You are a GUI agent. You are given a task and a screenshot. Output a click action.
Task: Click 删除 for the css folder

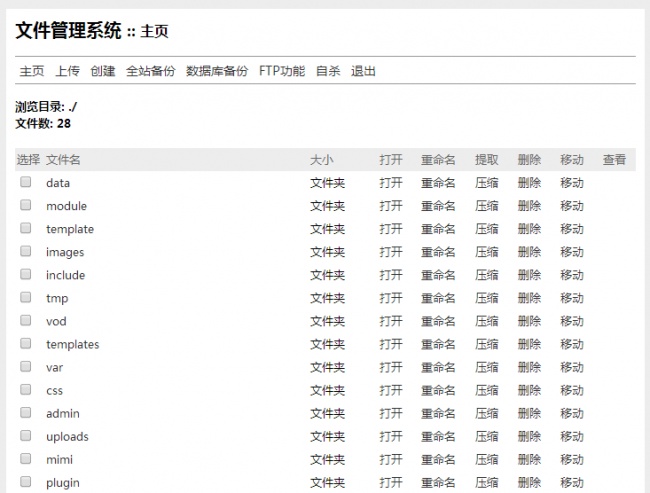pos(529,390)
